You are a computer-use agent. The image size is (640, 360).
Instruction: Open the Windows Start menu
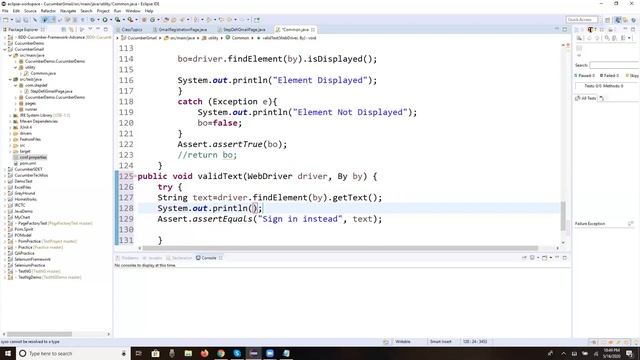[x=7, y=353]
